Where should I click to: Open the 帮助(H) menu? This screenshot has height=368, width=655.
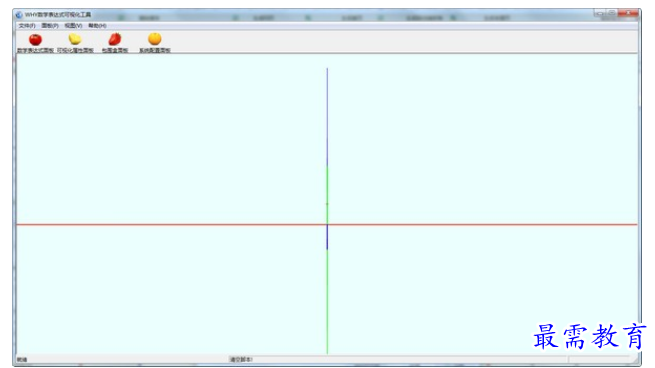coord(97,26)
